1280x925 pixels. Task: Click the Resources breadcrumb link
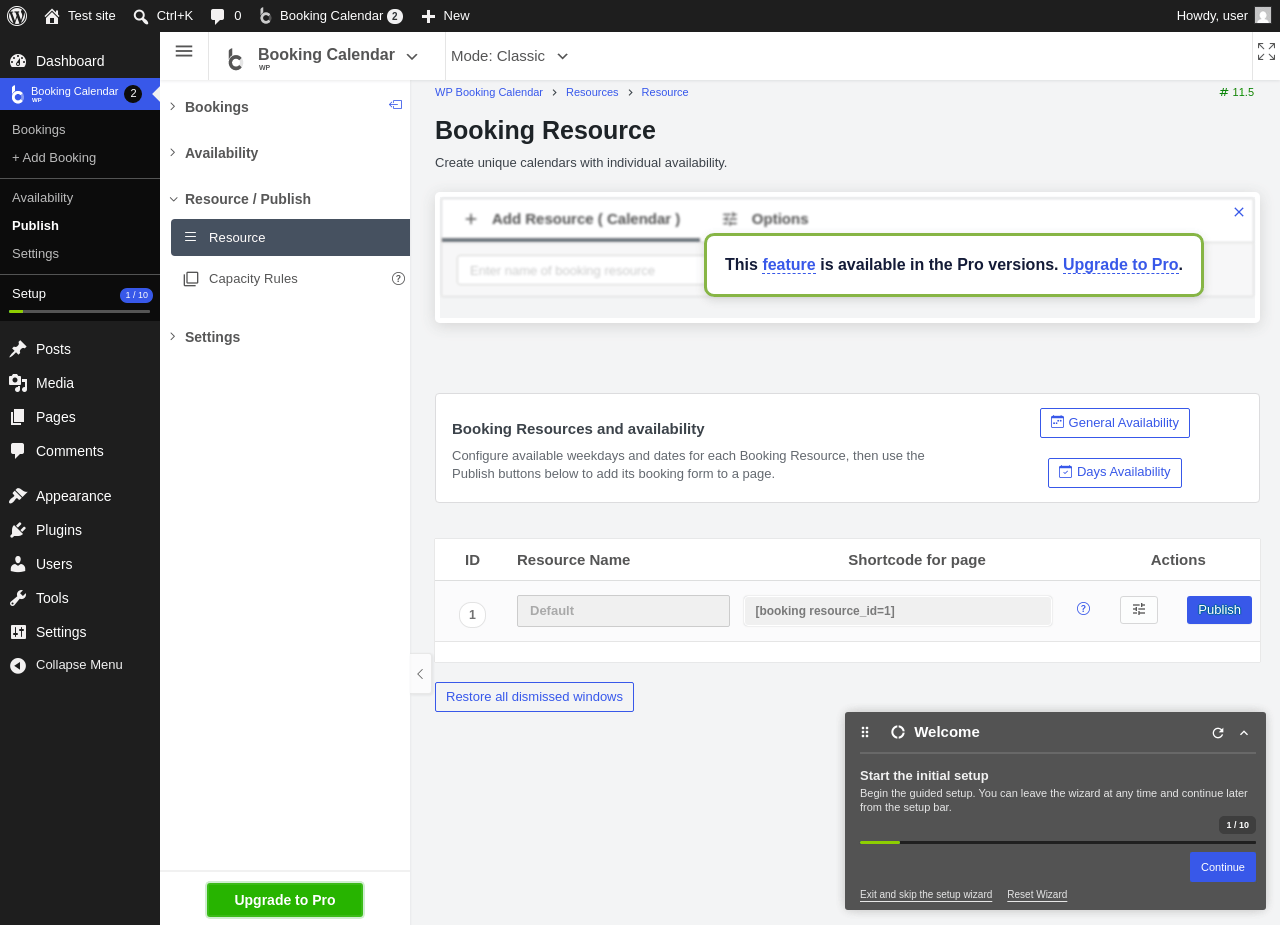pyautogui.click(x=592, y=92)
